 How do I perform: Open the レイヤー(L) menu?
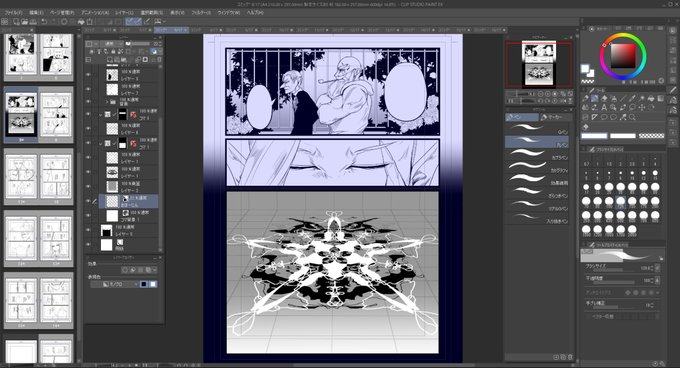(124, 13)
